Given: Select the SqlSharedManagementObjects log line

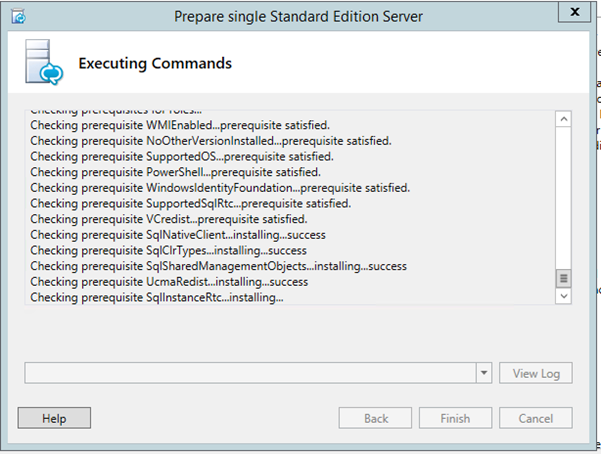Looking at the screenshot, I should coord(218,266).
